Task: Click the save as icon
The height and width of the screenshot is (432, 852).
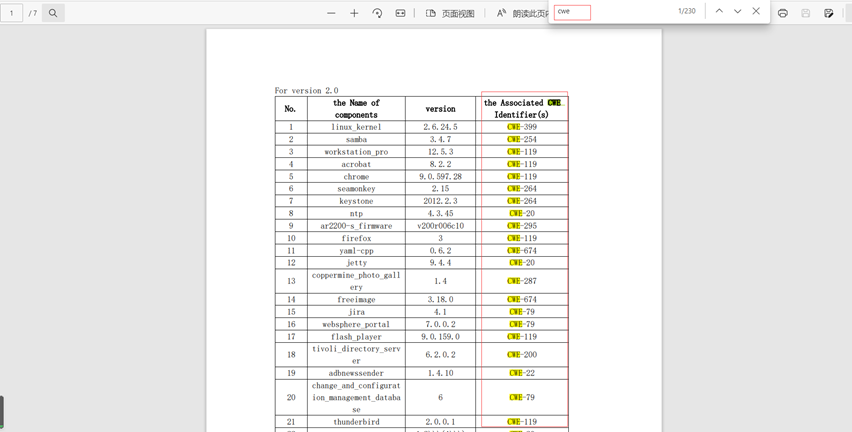Action: (x=828, y=13)
